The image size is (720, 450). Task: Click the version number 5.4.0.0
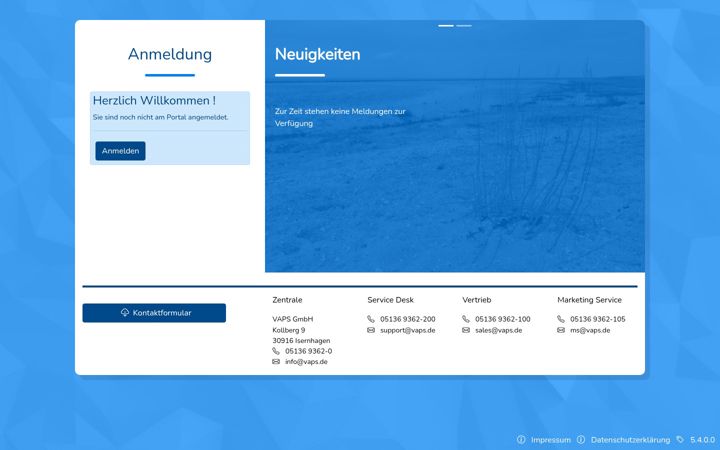coord(703,440)
